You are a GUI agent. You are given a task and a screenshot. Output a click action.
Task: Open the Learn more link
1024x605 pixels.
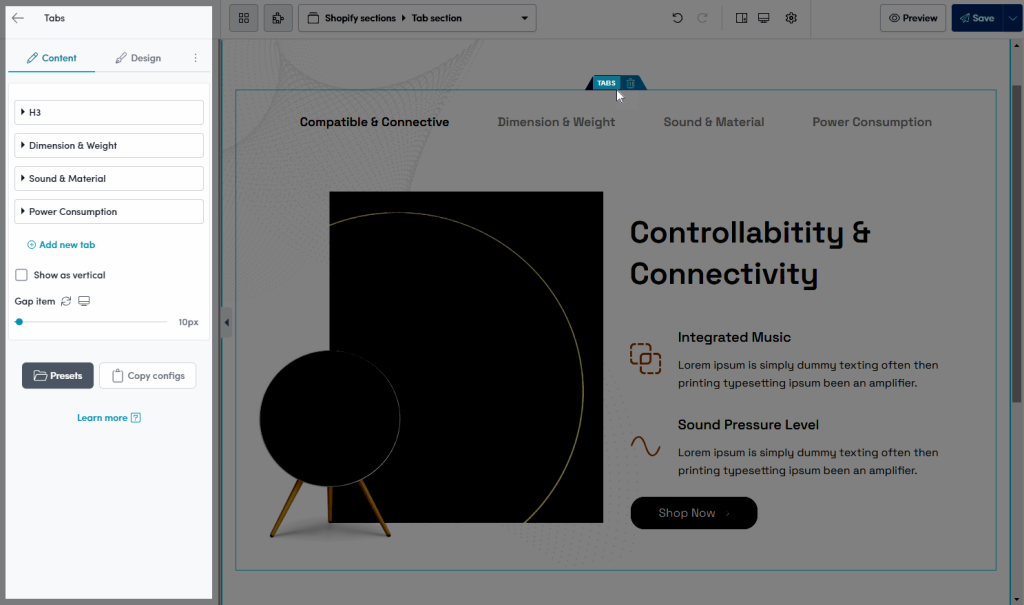tap(102, 418)
